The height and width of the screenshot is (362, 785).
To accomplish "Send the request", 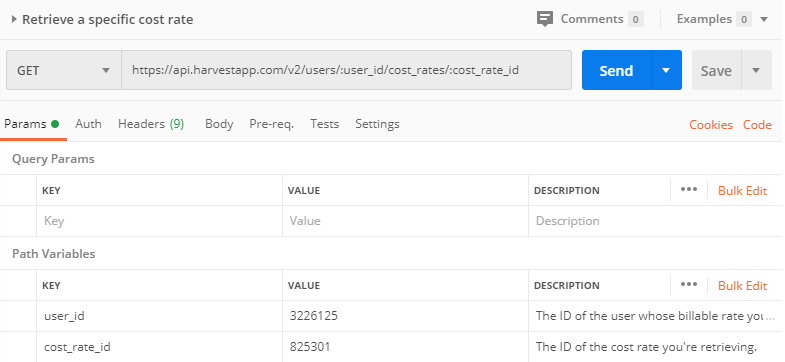I will pos(616,70).
